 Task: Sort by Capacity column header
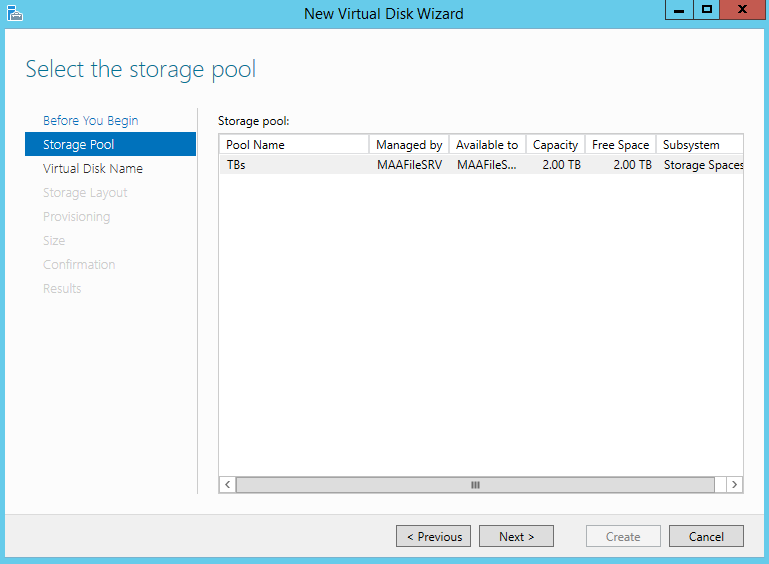[x=555, y=145]
